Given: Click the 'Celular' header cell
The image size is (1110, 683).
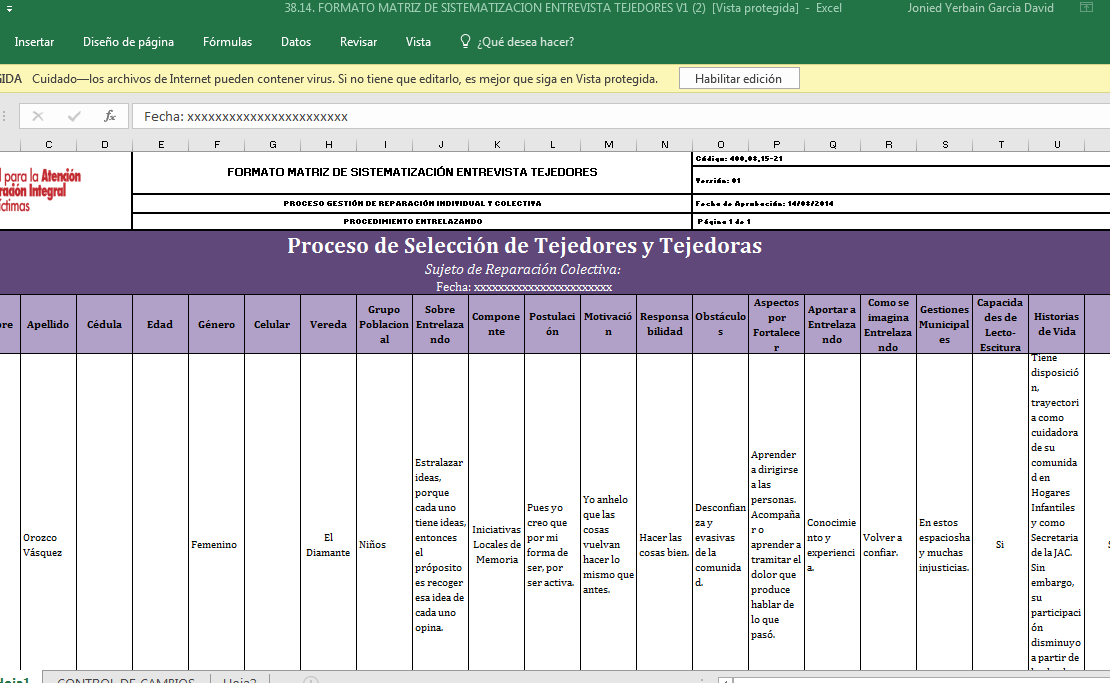Looking at the screenshot, I should coord(273,324).
